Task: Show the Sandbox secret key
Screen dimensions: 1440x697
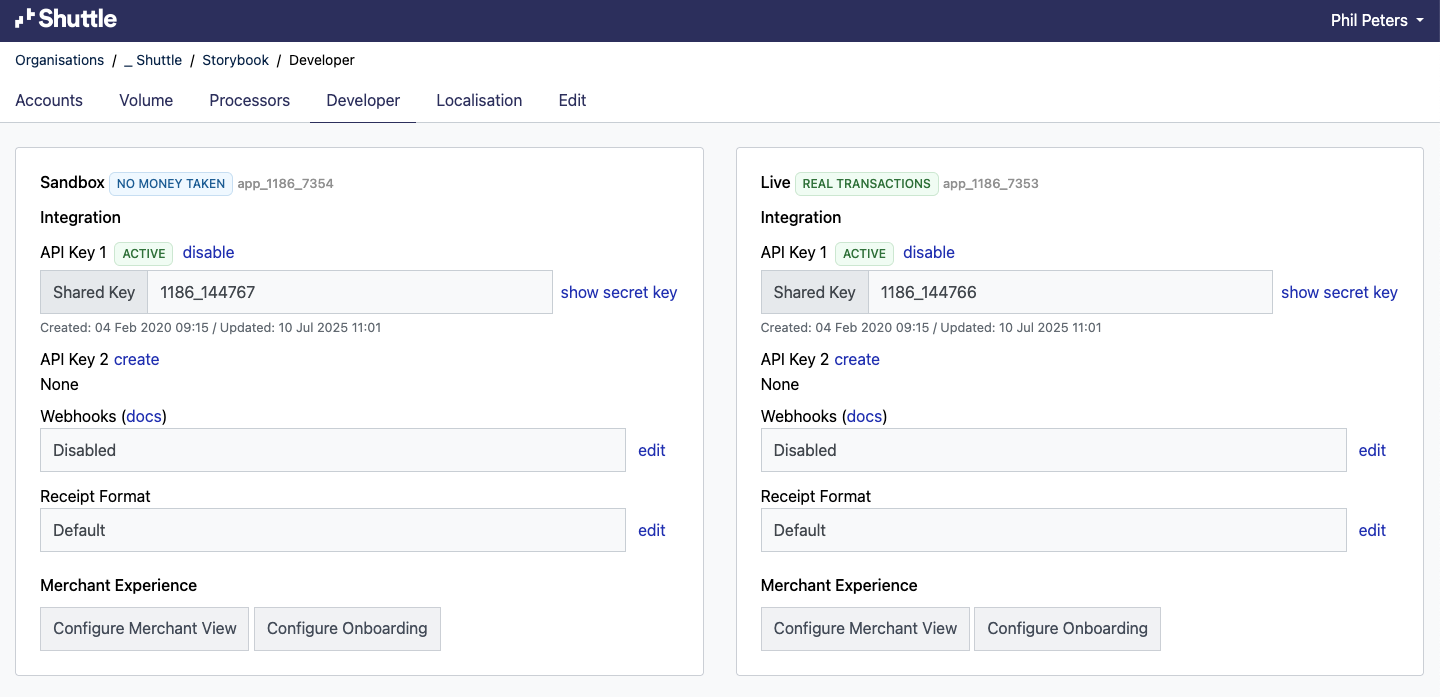Action: [x=618, y=293]
